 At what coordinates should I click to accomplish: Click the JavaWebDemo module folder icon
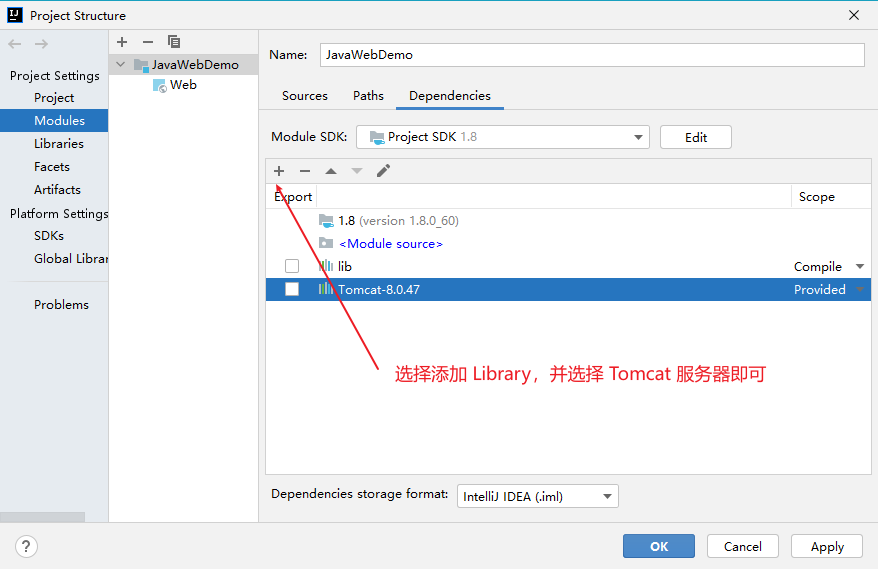tap(141, 65)
